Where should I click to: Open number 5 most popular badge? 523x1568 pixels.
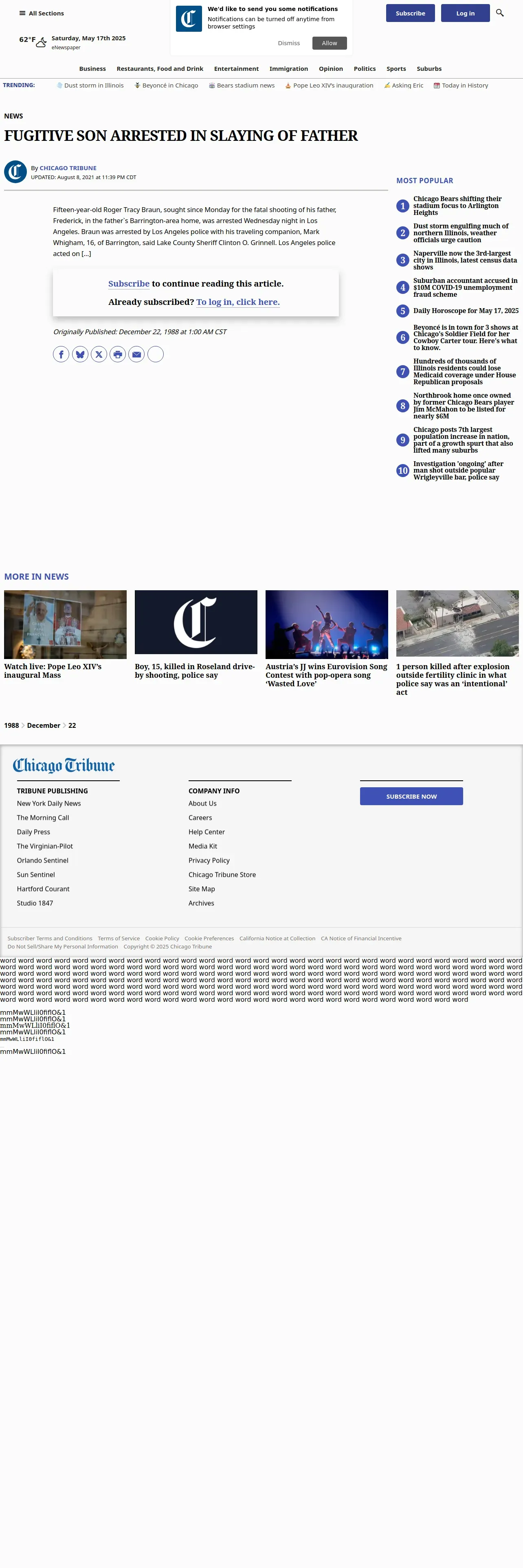click(402, 311)
